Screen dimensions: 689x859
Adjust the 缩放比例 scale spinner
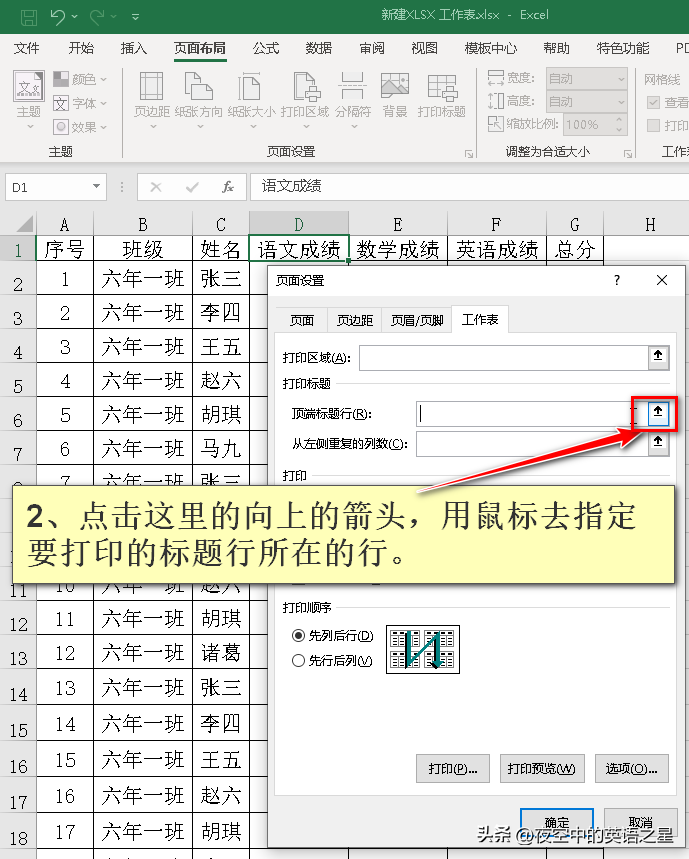coord(619,125)
